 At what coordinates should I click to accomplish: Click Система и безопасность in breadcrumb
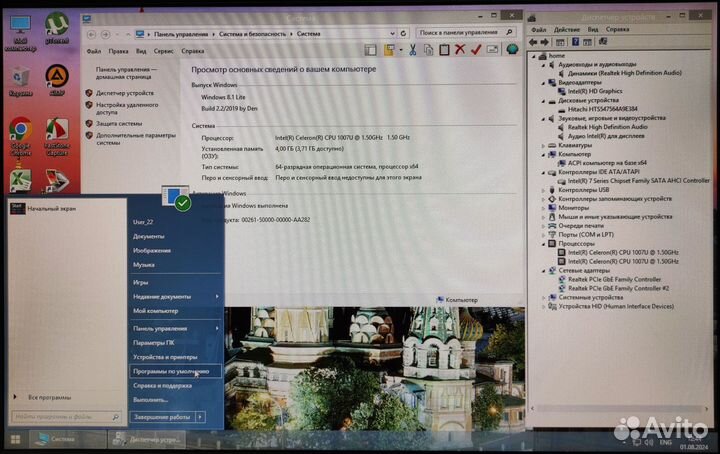click(252, 34)
